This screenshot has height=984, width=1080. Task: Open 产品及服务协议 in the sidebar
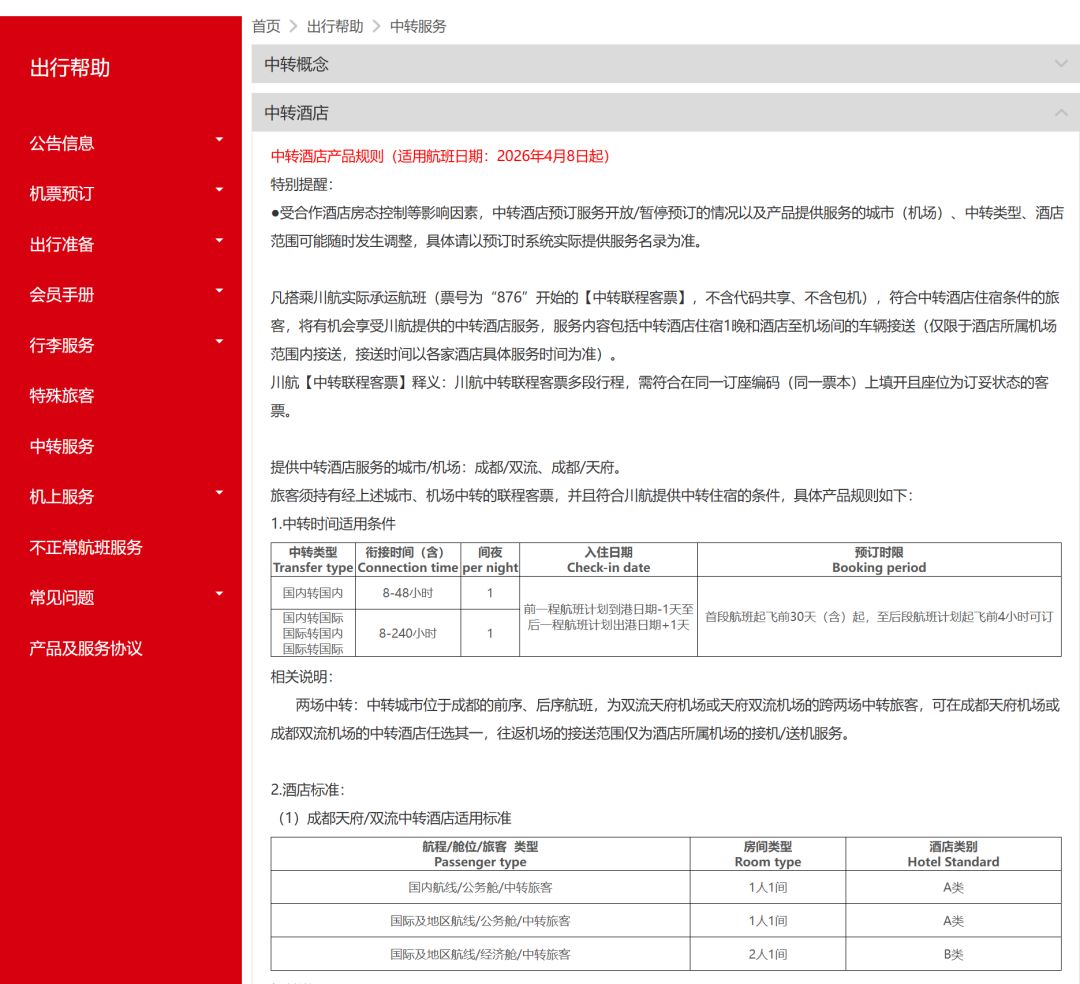tap(86, 648)
